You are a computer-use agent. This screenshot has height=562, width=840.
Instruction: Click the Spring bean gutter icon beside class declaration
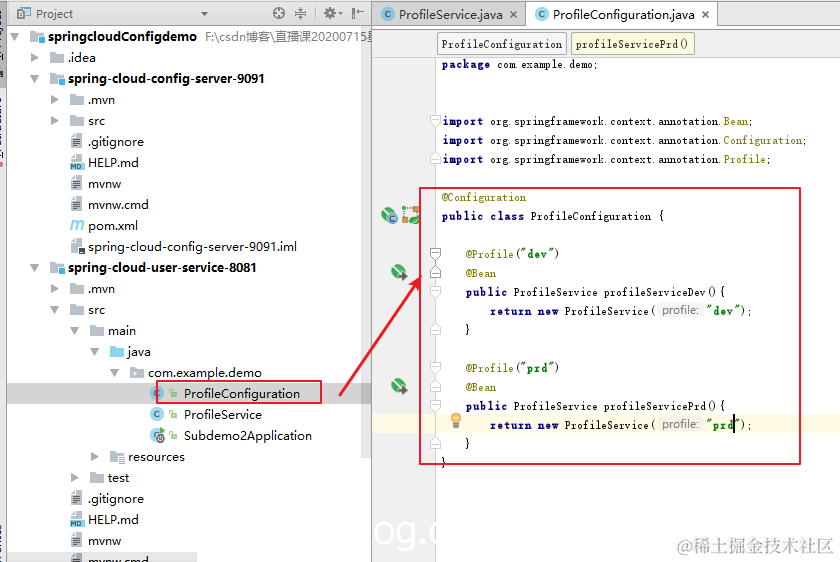[389, 215]
